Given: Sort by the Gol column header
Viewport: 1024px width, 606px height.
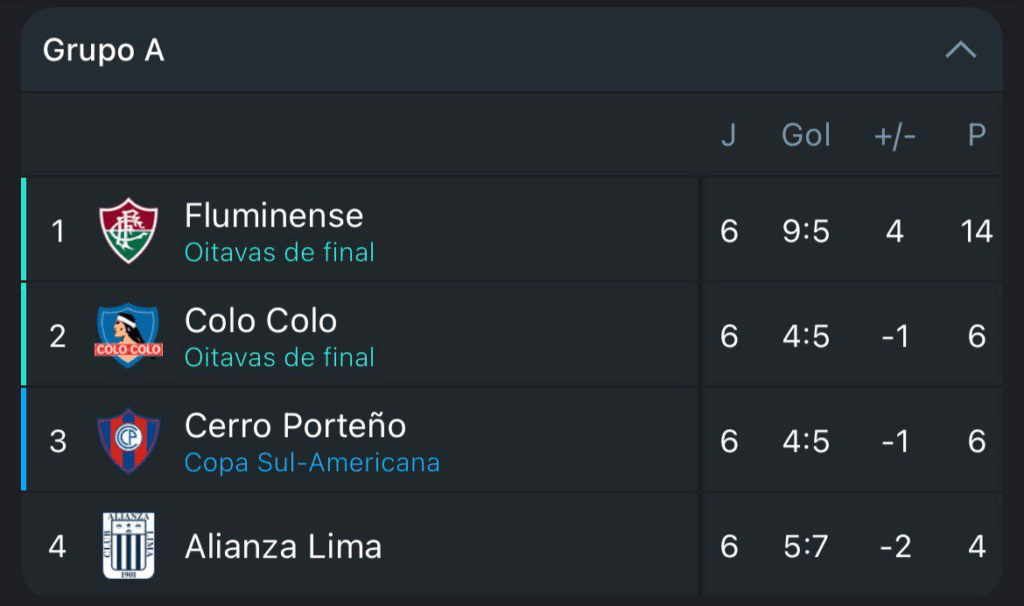Looking at the screenshot, I should (x=805, y=135).
